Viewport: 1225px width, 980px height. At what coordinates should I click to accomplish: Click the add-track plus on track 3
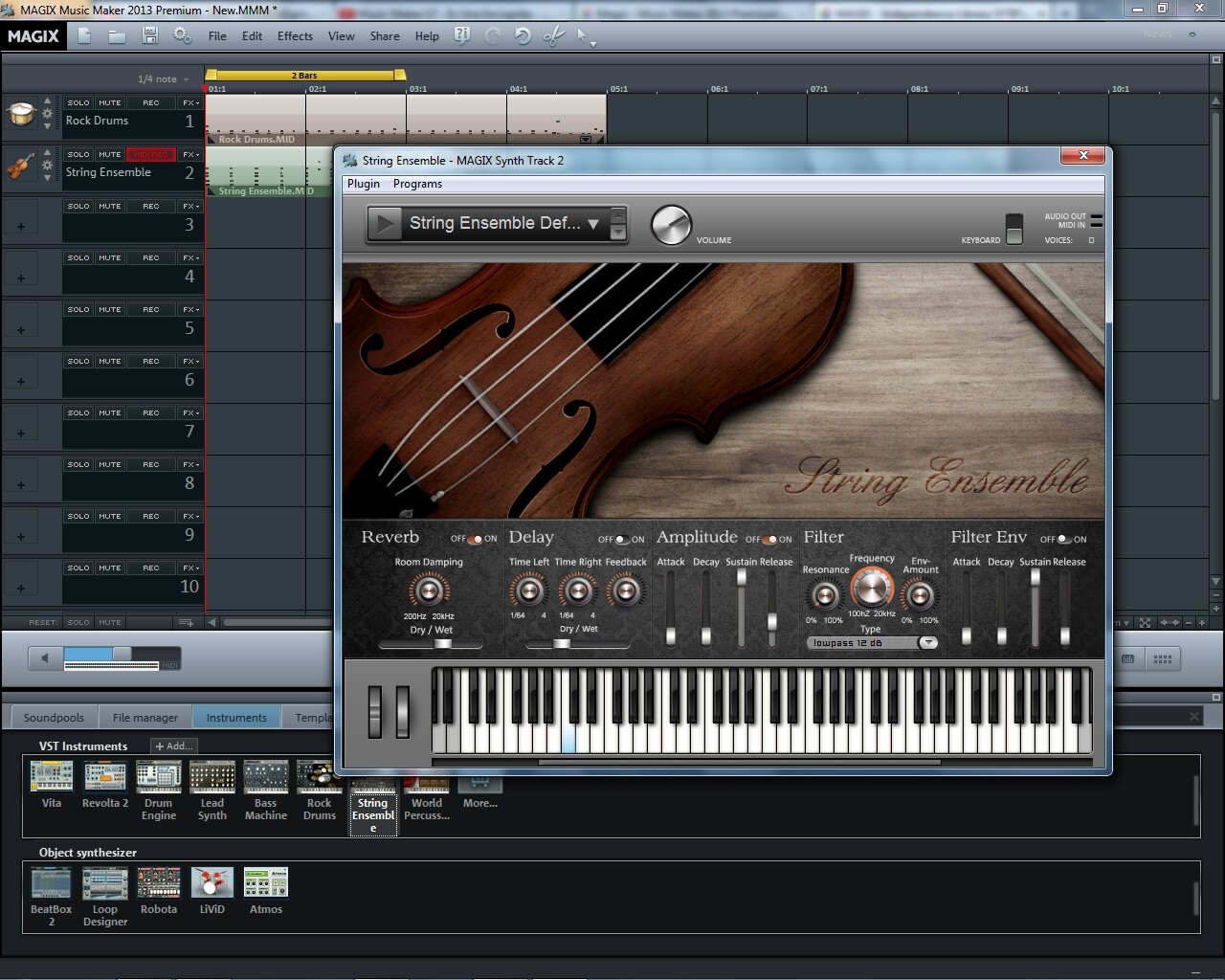point(21,227)
